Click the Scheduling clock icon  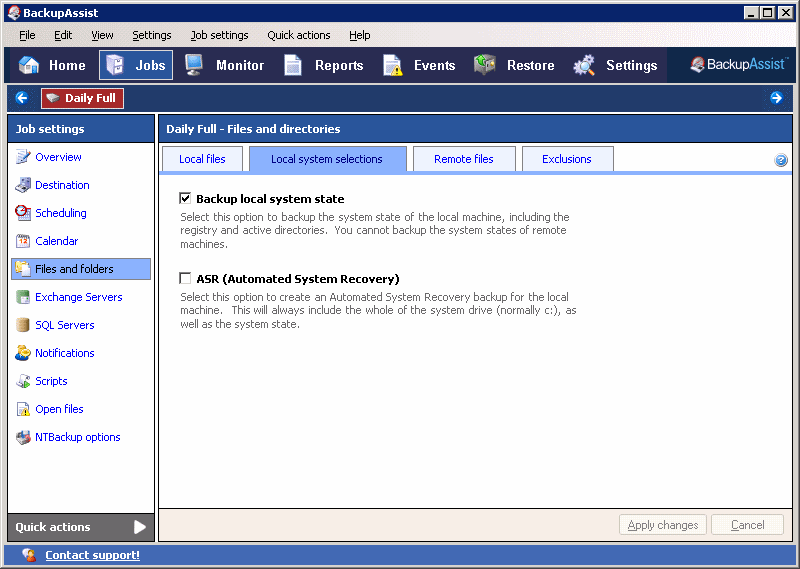23,213
